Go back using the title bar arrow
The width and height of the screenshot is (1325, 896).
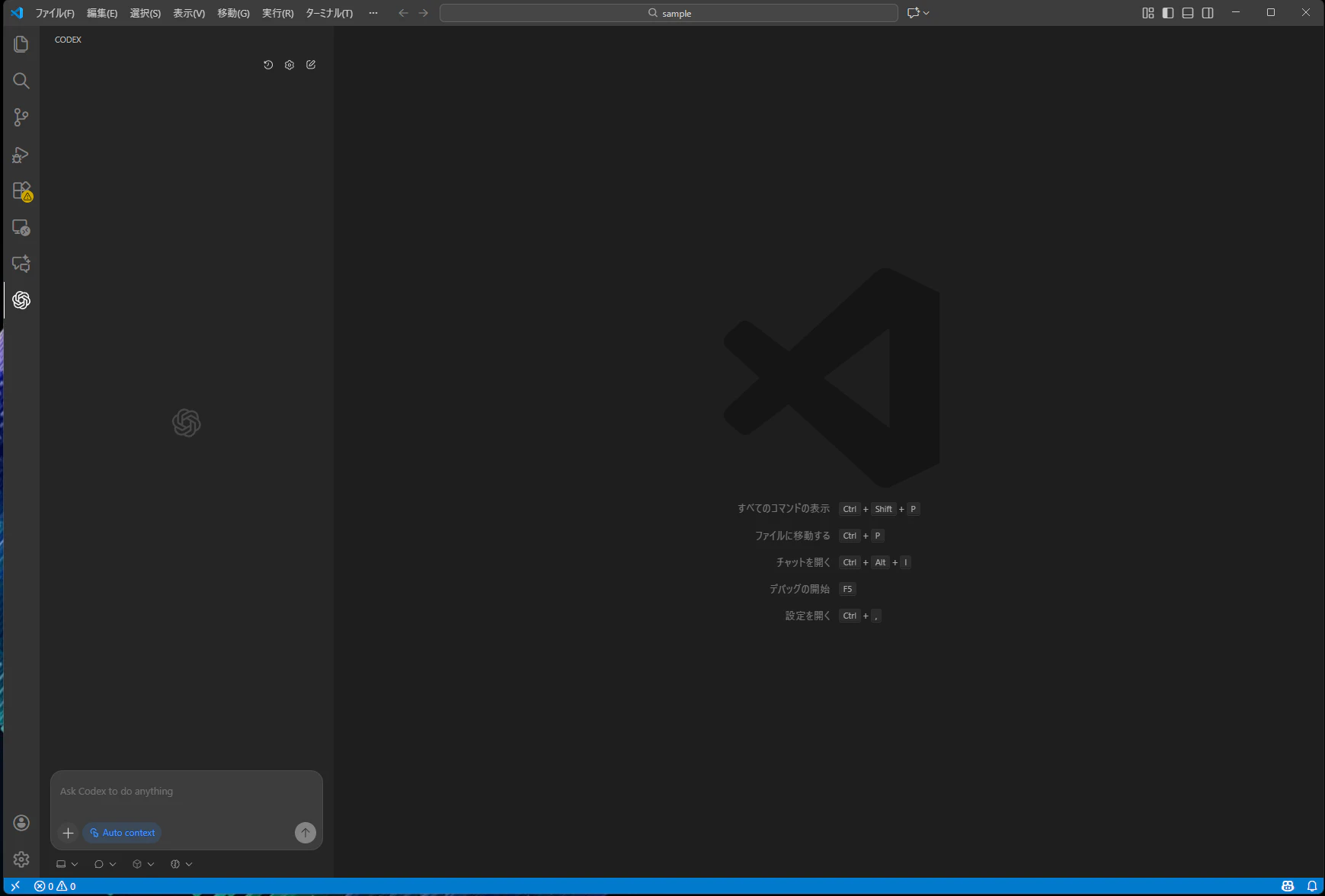coord(403,13)
